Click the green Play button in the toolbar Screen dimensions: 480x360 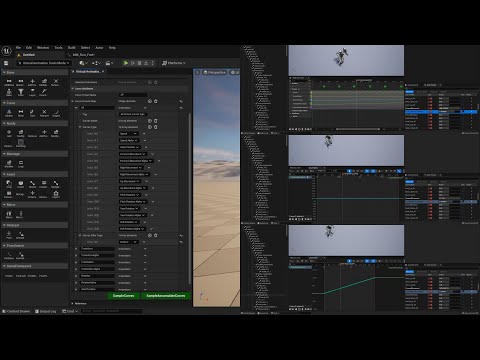126,63
